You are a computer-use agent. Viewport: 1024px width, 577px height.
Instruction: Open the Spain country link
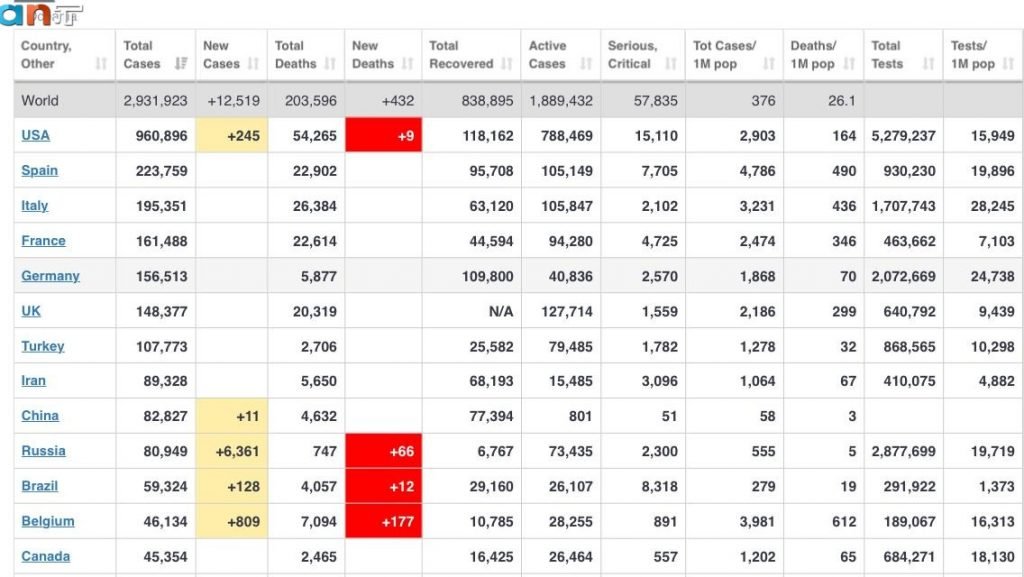click(x=39, y=170)
